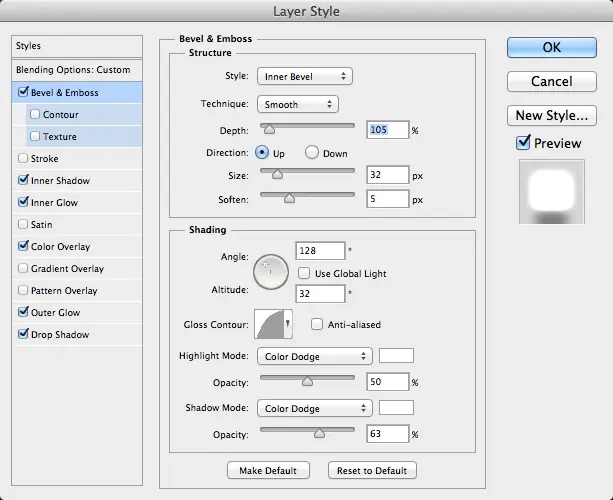Image resolution: width=613 pixels, height=500 pixels.
Task: Open the Inner Shadow settings label
Action: pos(60,180)
